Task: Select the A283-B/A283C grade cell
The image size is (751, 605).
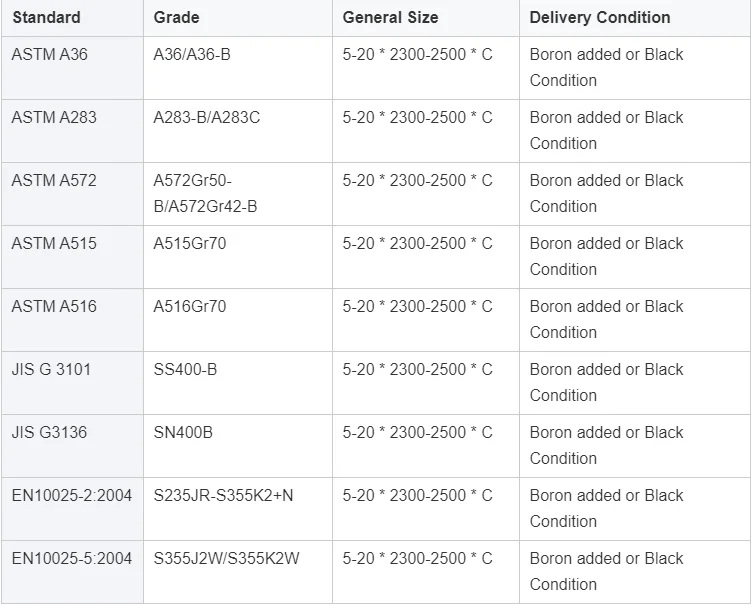Action: (206, 117)
